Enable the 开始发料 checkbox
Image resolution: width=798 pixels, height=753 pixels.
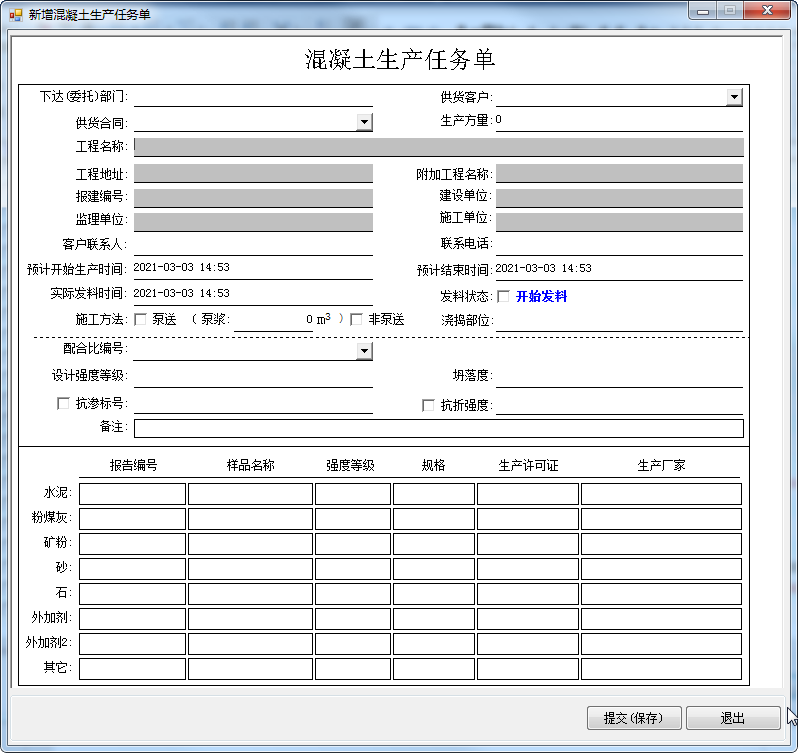click(503, 296)
